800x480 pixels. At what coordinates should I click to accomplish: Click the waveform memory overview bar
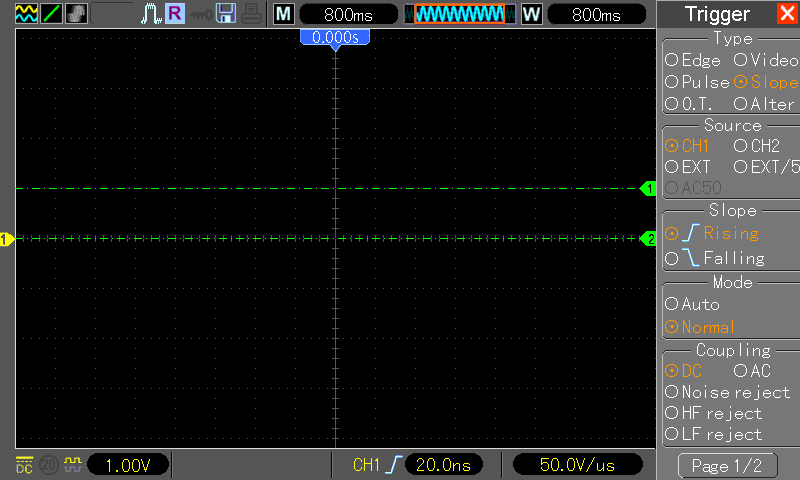tap(460, 14)
